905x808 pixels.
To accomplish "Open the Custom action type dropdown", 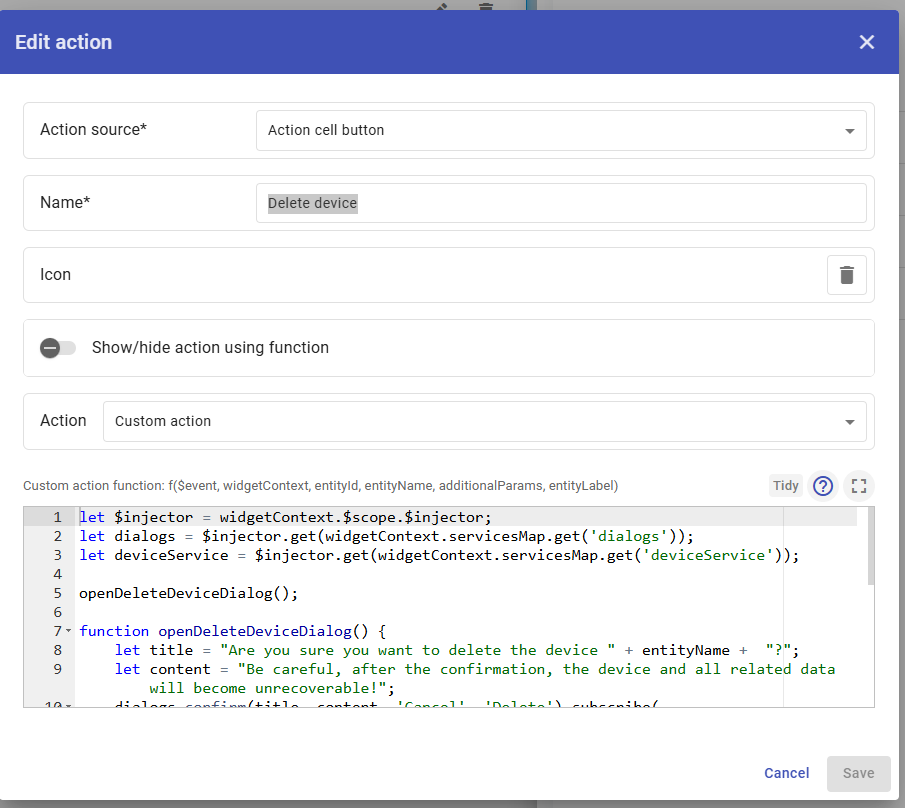I will click(x=484, y=422).
